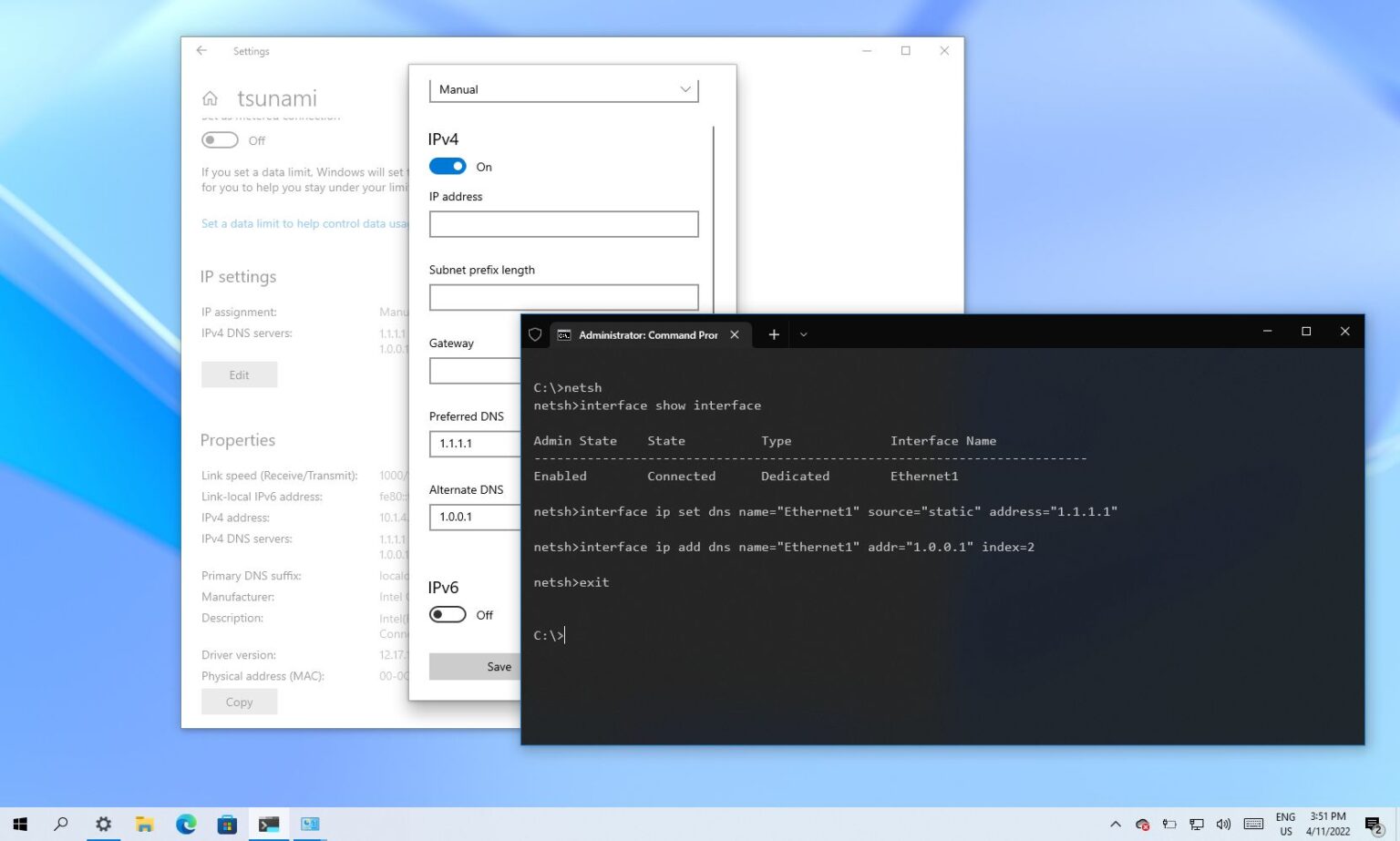The image size is (1400, 841).
Task: Open the volume icon in the system tray
Action: (x=1223, y=825)
